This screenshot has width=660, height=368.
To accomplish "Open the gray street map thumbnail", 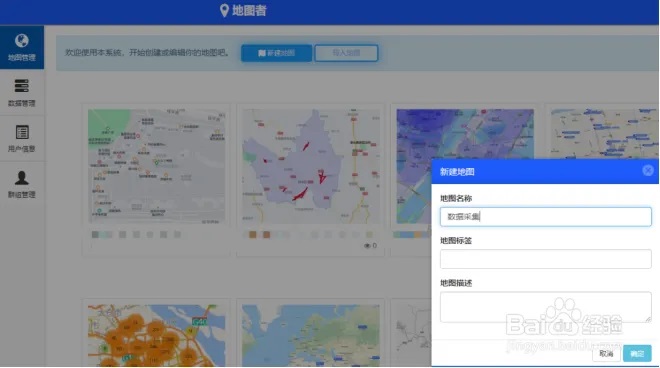I will click(x=156, y=166).
